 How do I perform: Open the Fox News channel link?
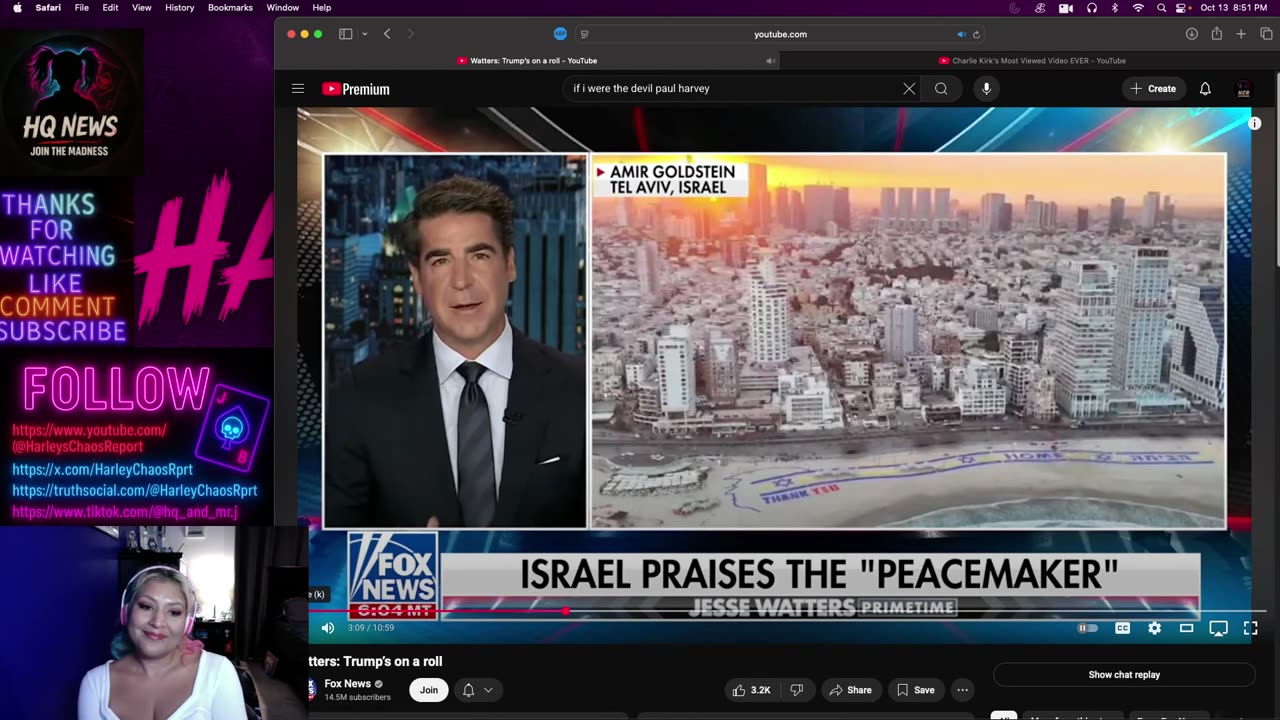click(347, 684)
